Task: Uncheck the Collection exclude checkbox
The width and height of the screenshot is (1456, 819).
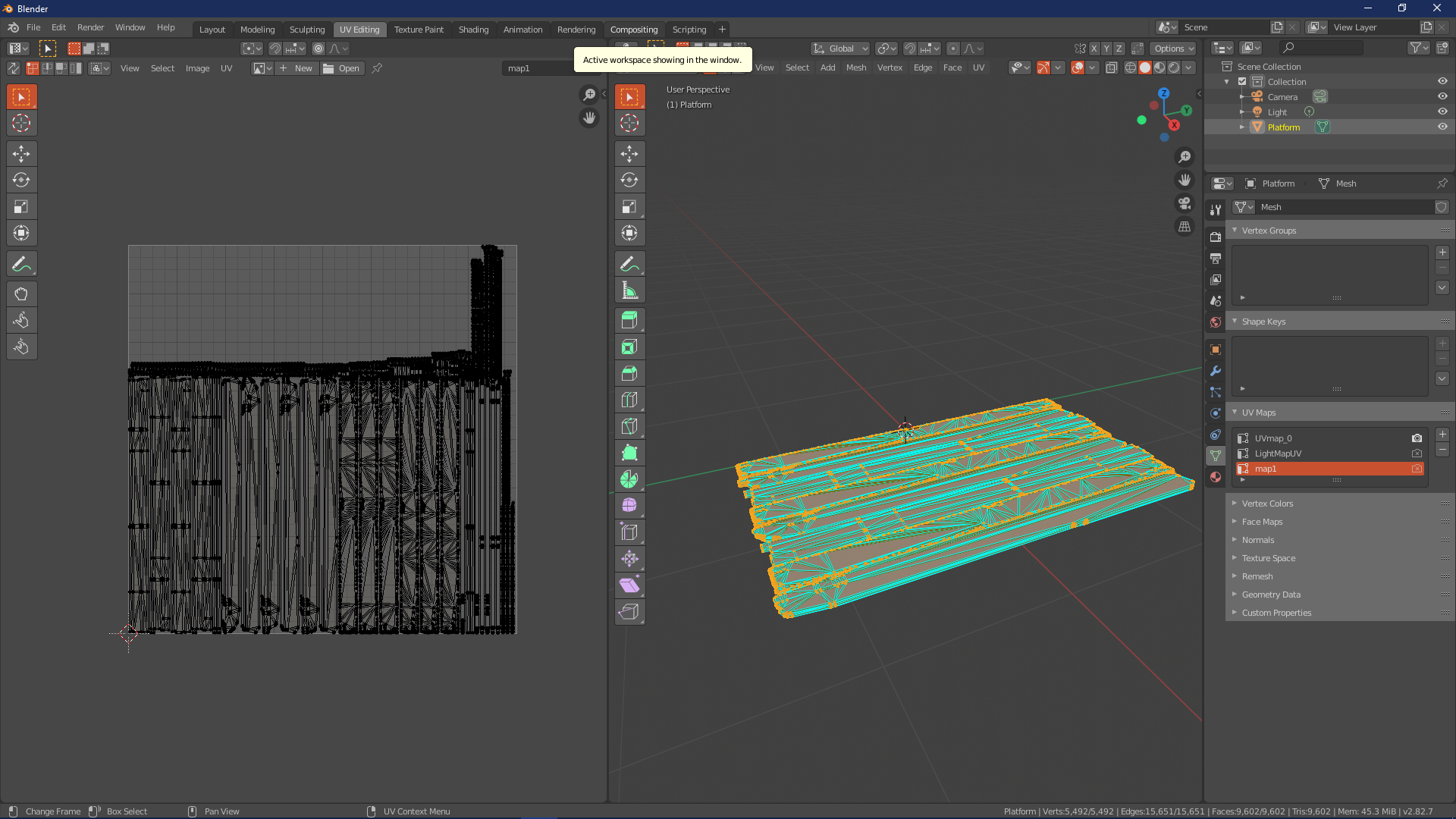Action: click(x=1242, y=82)
